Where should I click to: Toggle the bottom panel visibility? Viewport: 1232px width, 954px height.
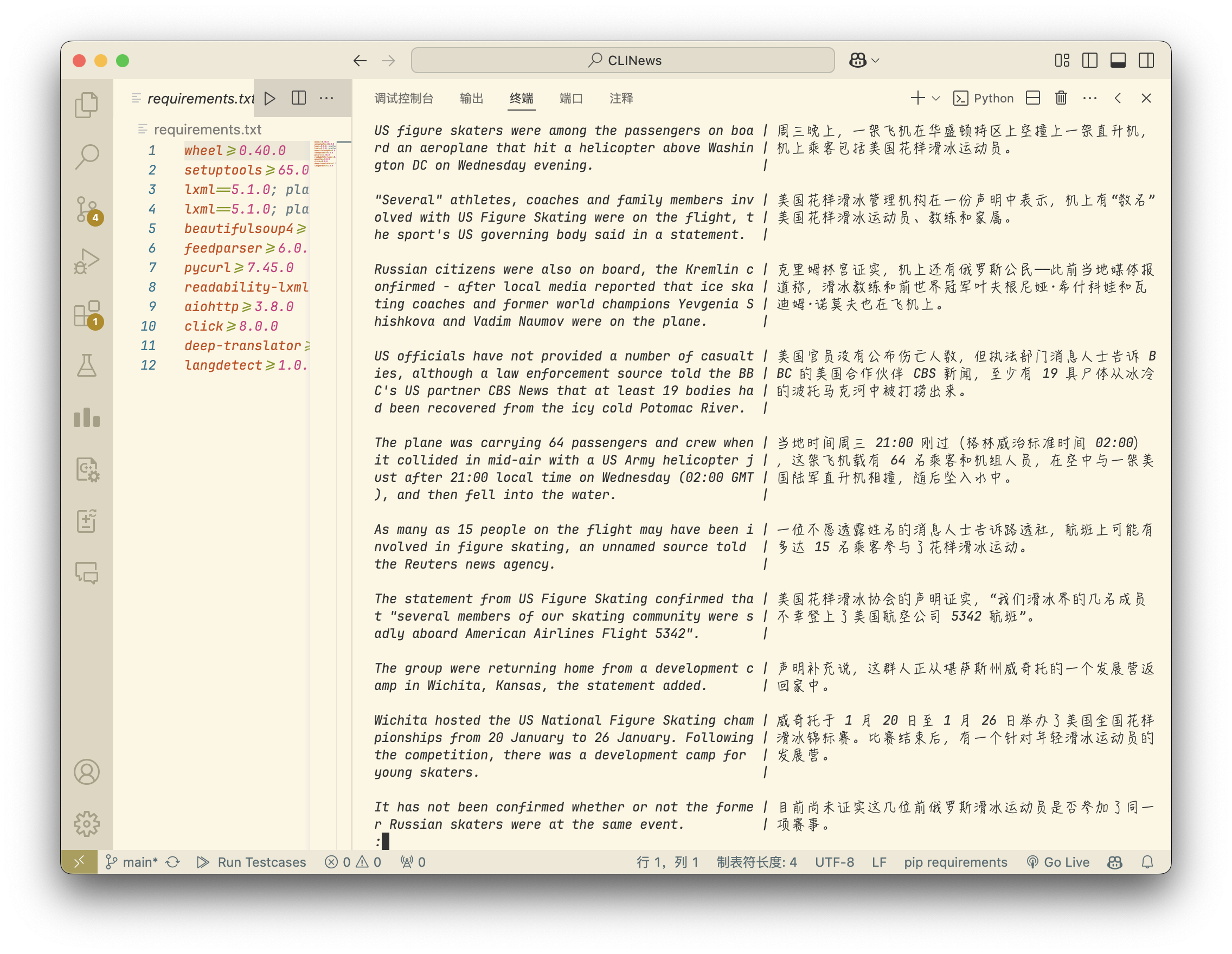[x=1118, y=60]
